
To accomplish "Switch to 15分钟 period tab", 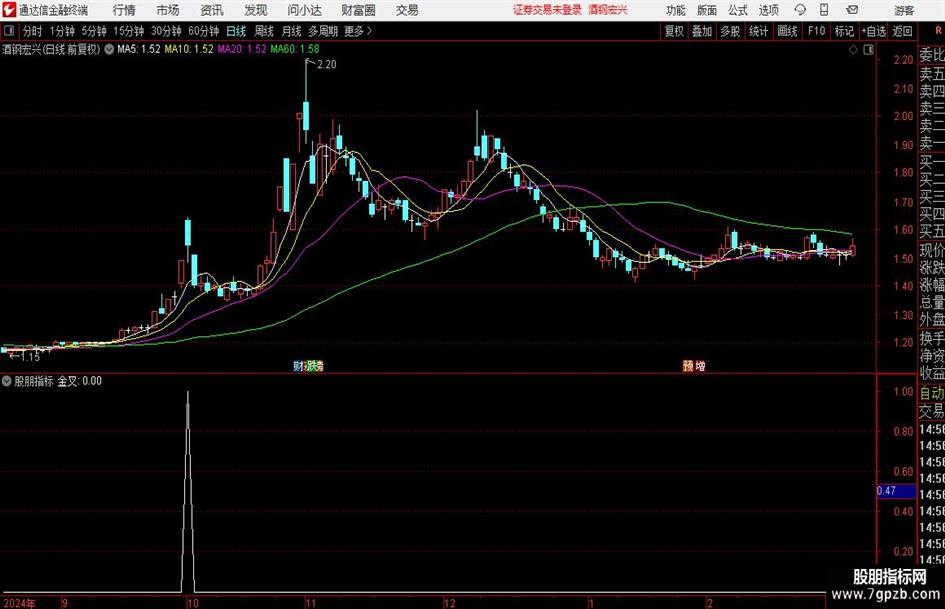I will point(128,31).
